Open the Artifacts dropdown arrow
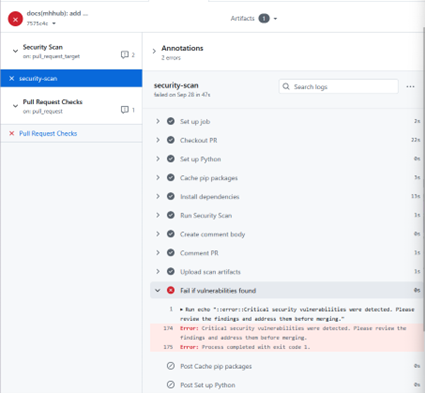Viewport: 425px width, 393px height. click(x=275, y=19)
